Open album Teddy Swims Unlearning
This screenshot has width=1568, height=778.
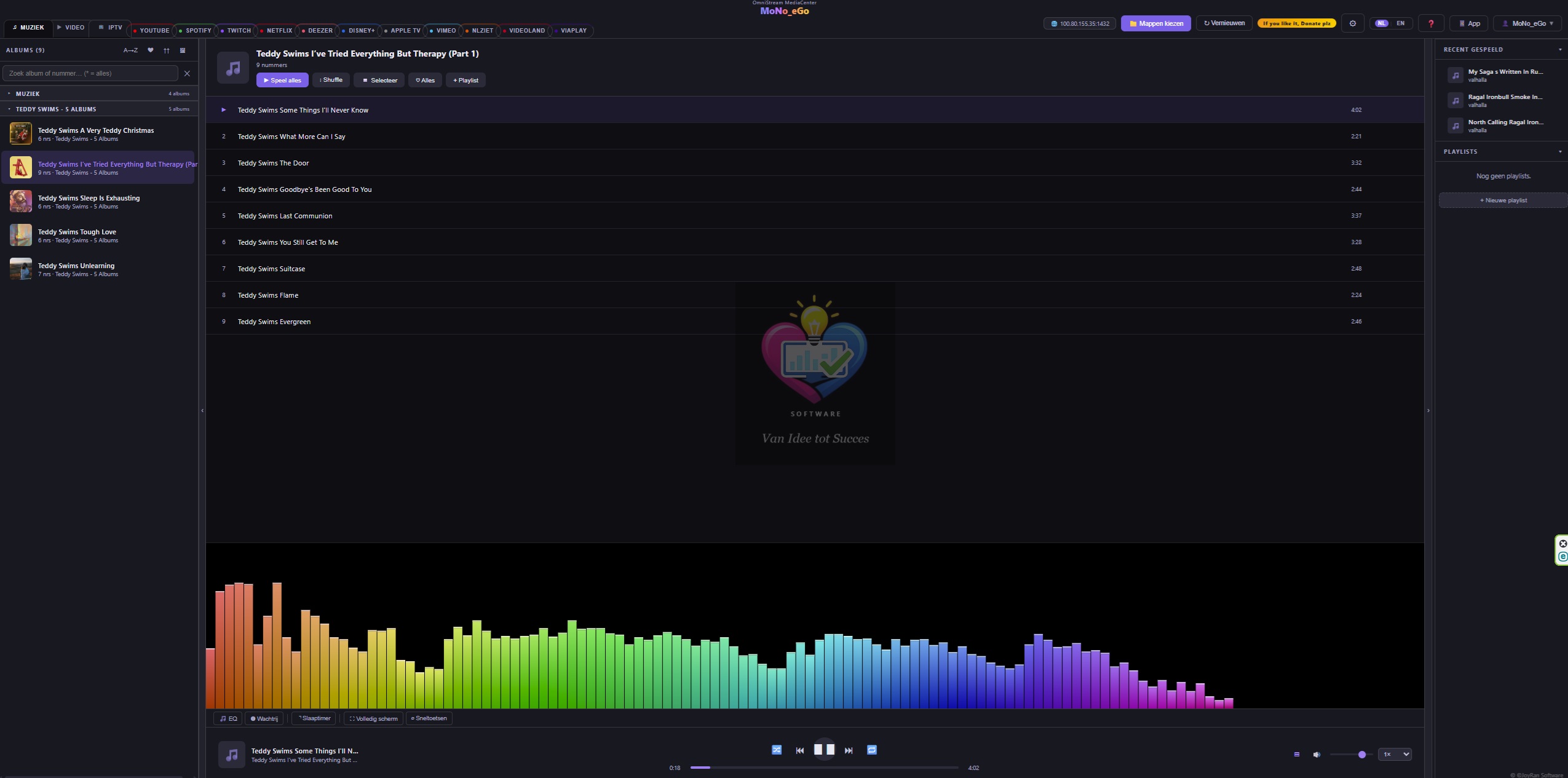98,269
